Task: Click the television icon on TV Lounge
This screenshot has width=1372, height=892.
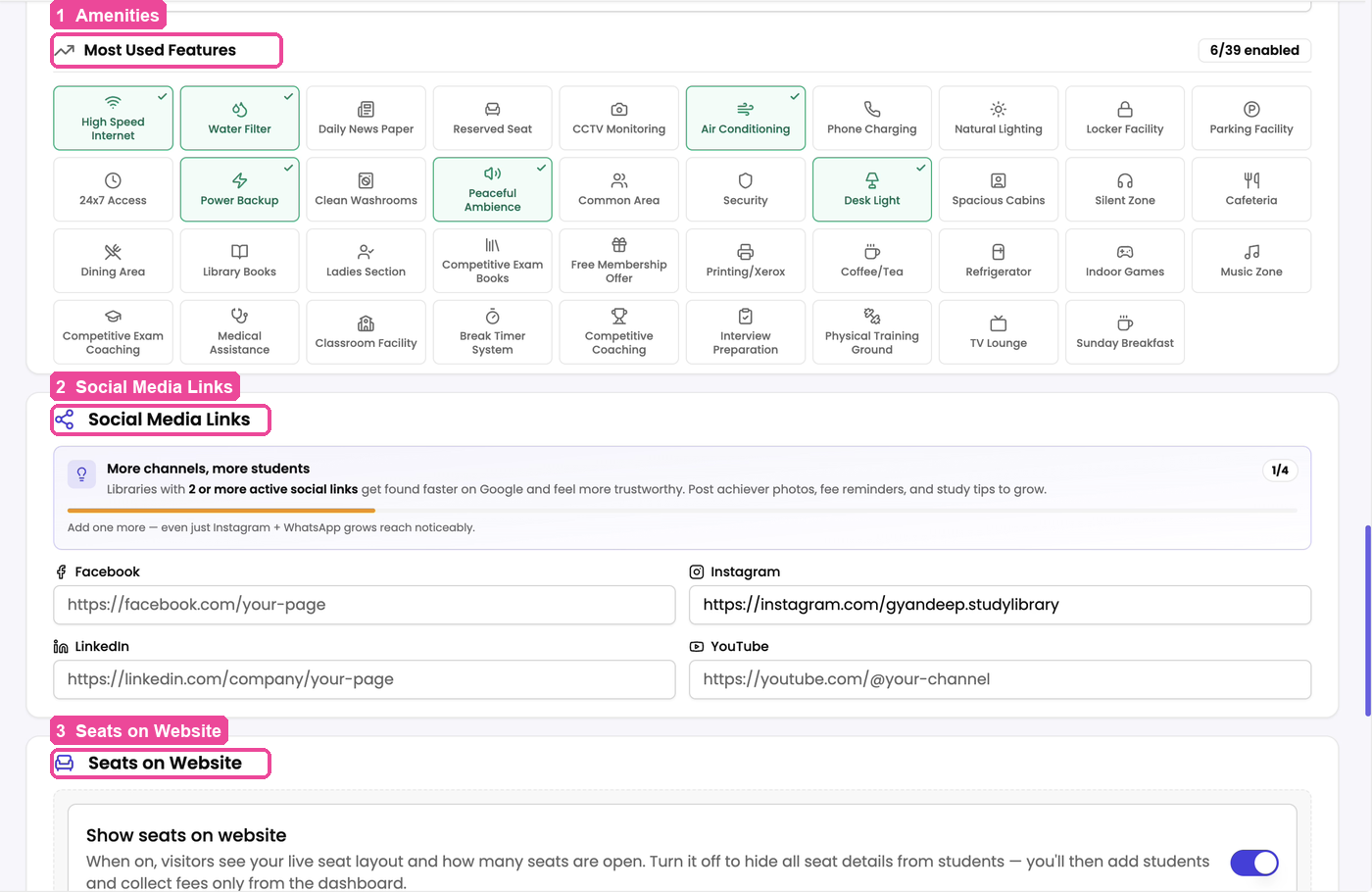Action: click(x=999, y=324)
